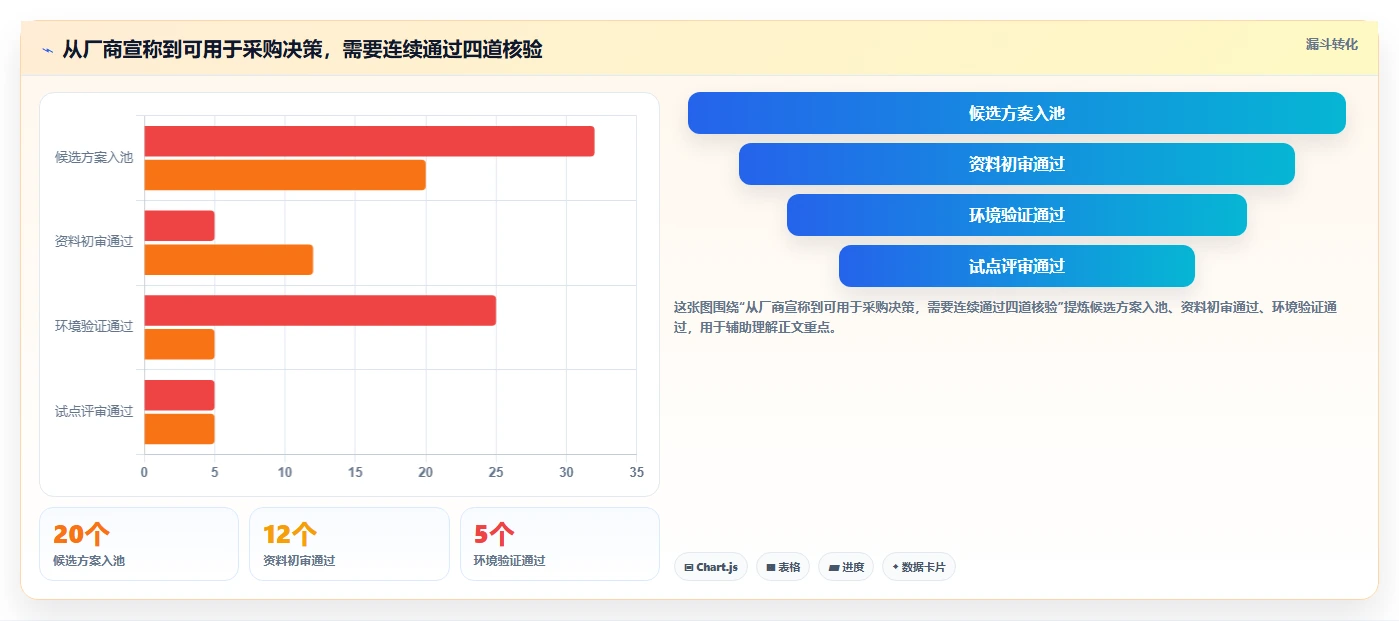Image resolution: width=1399 pixels, height=621 pixels.
Task: Click the 资料初审通过 axis label in chart
Action: point(94,242)
